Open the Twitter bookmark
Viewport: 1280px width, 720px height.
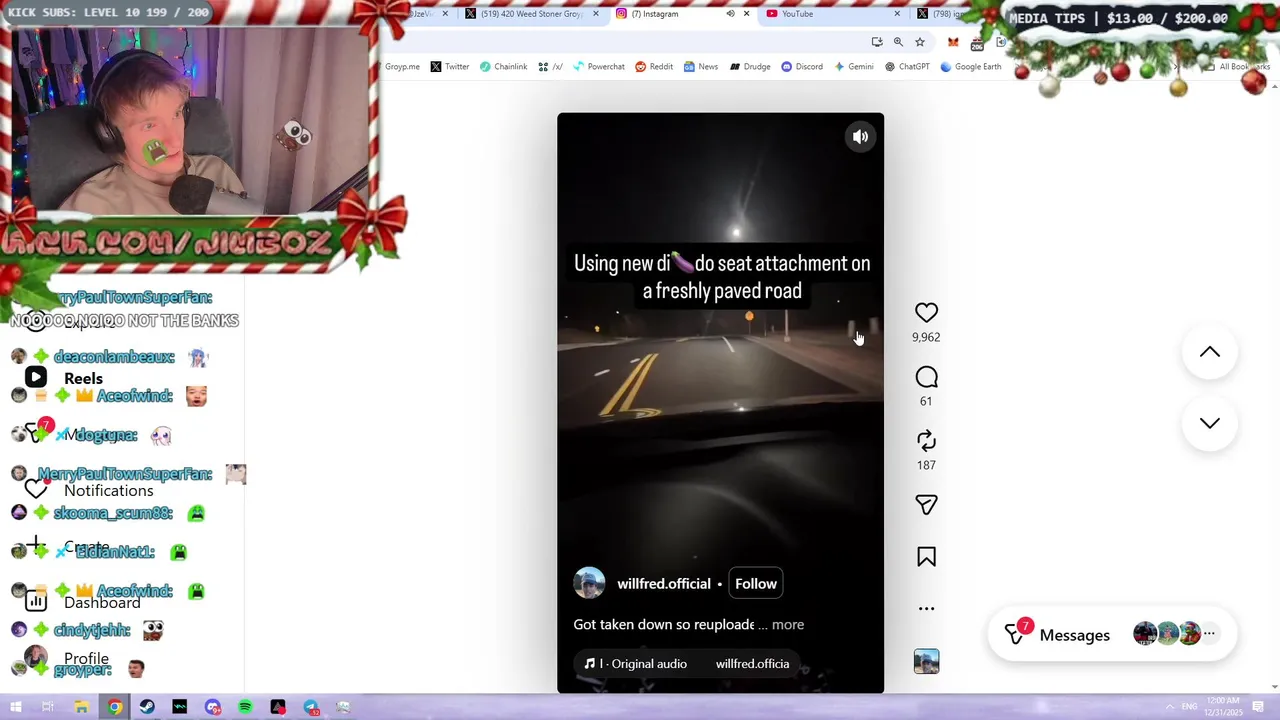pyautogui.click(x=450, y=67)
